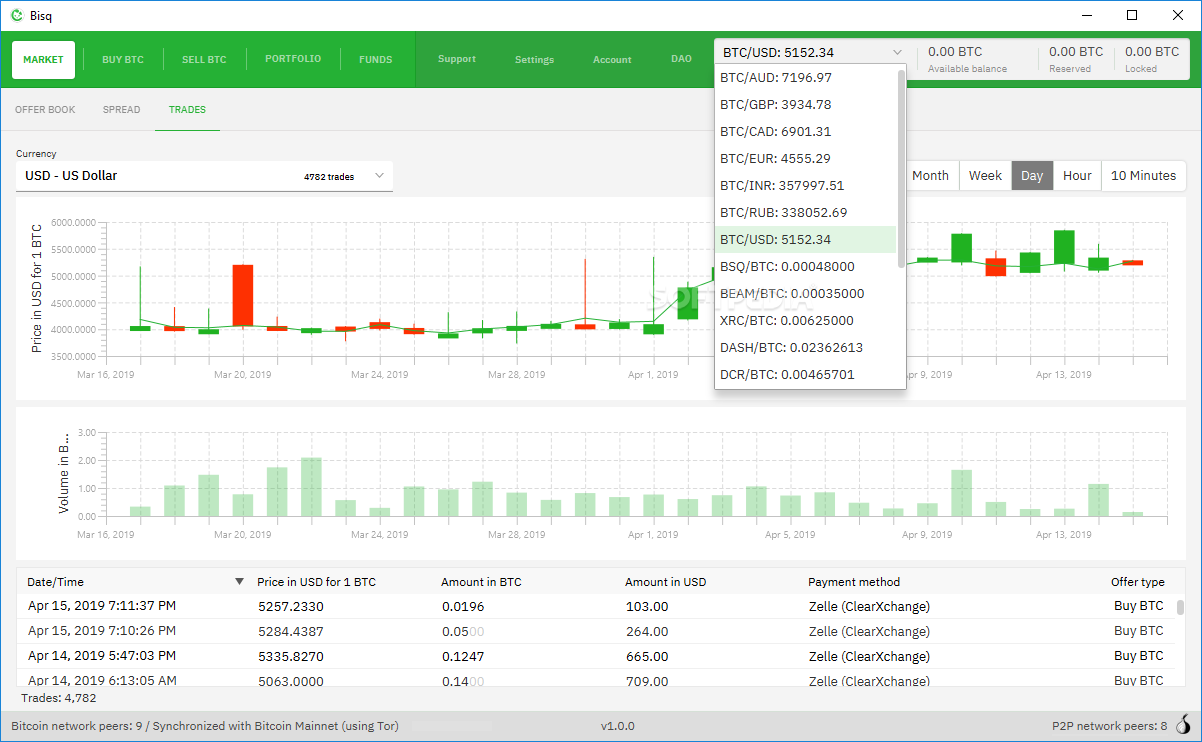This screenshot has height=742, width=1202.
Task: Select trade row Apr 15, 2019 7:11:37 PM
Action: (596, 606)
